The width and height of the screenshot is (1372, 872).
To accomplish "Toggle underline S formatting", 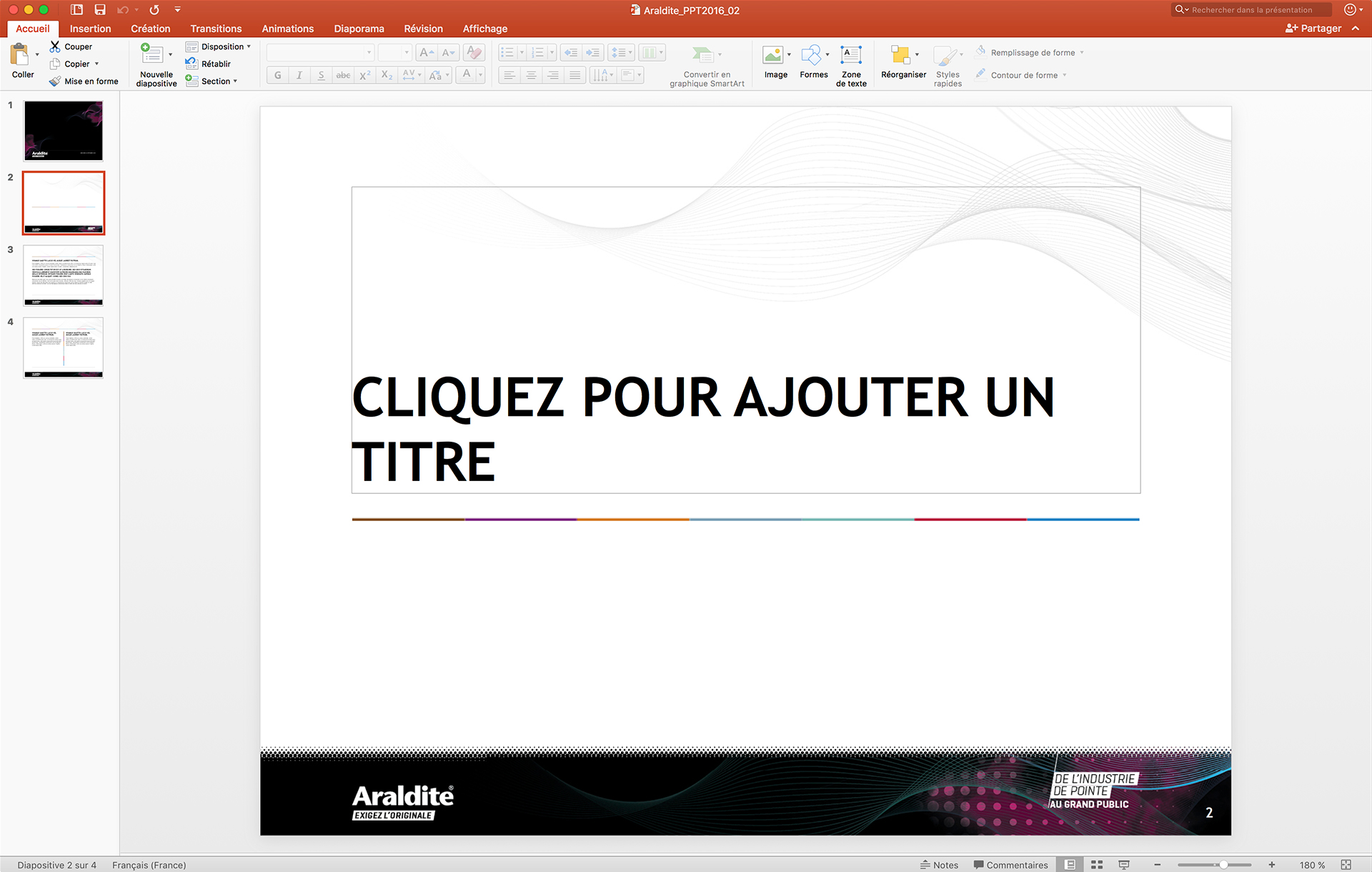I will coord(322,75).
